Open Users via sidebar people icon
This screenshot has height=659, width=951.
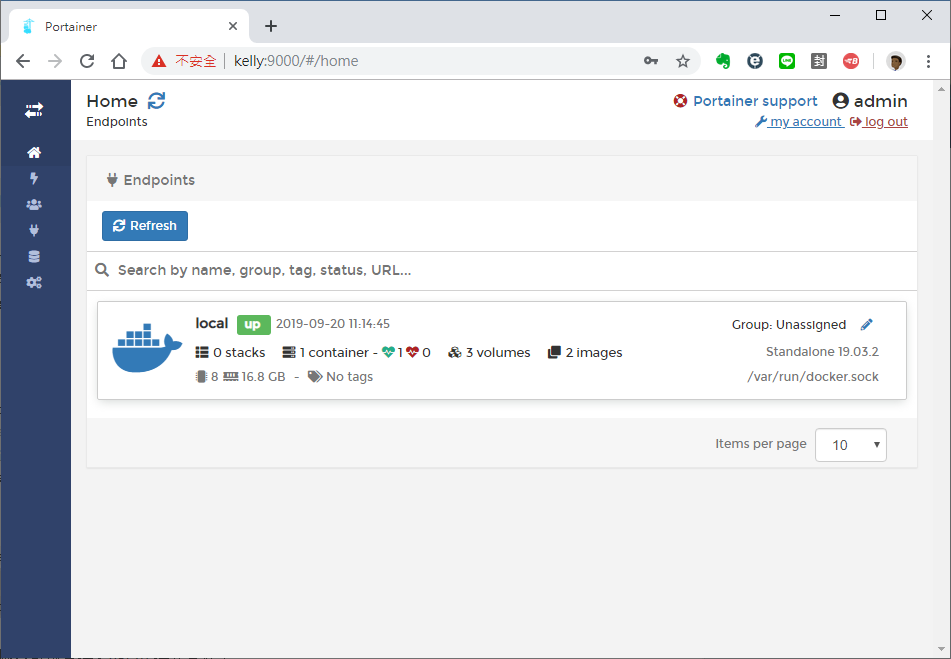tap(34, 204)
